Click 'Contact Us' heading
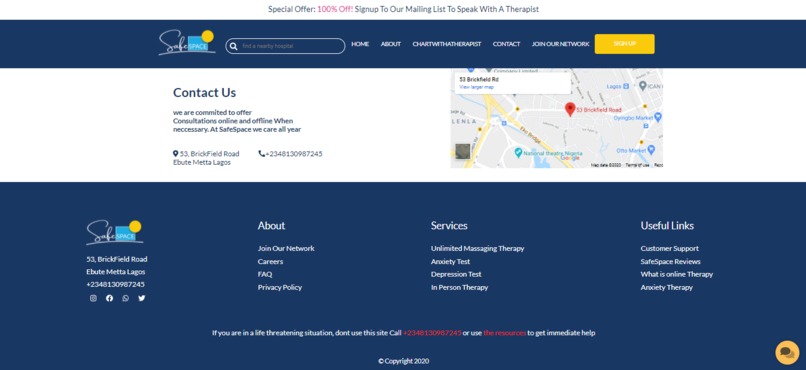The width and height of the screenshot is (806, 370). [205, 92]
